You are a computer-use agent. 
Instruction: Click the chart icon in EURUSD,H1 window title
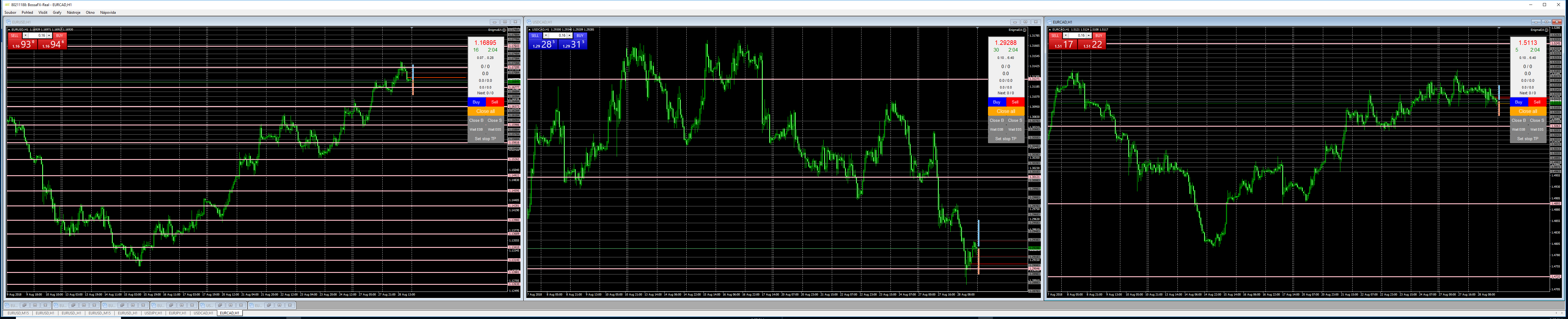[9, 22]
